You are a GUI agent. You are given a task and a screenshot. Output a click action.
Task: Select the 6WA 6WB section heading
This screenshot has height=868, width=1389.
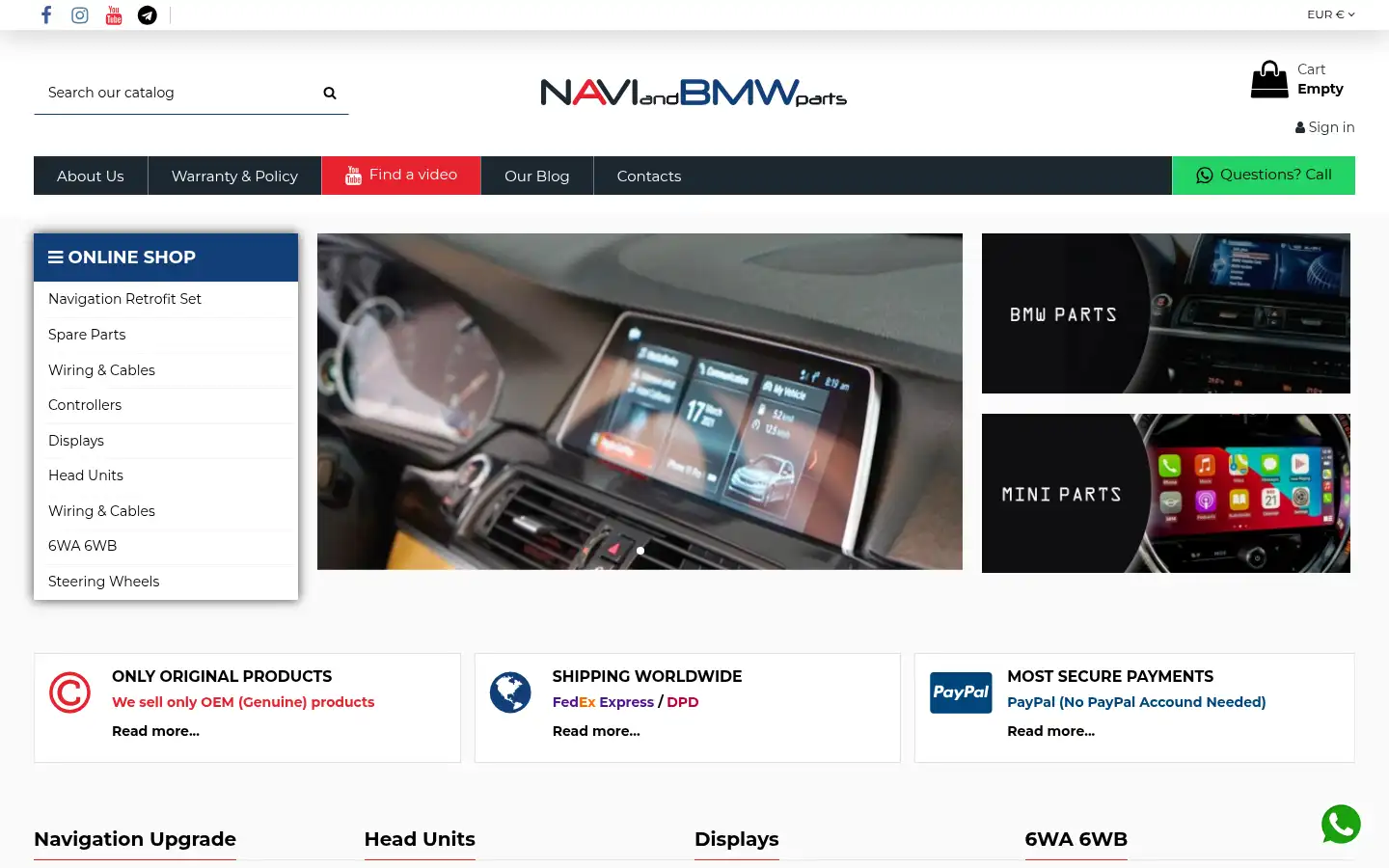click(1076, 839)
